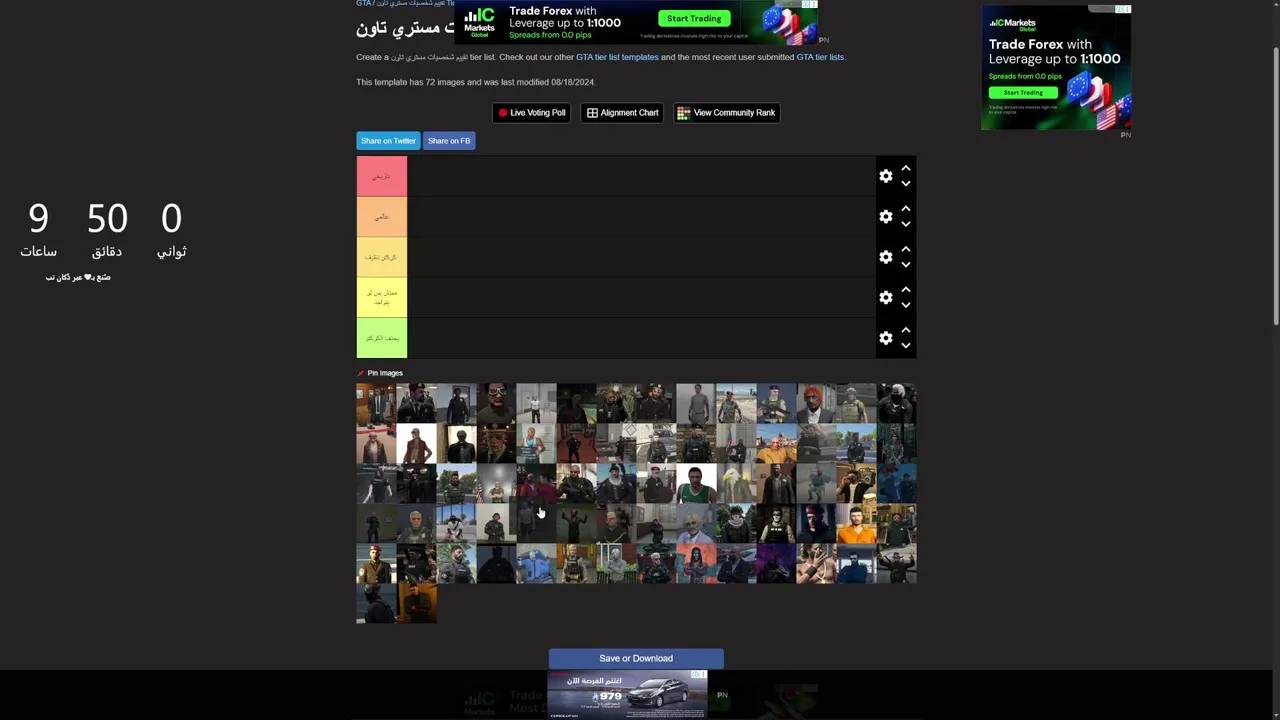The height and width of the screenshot is (720, 1280).
Task: Click the light-orange third tier label cell
Action: tap(382, 257)
